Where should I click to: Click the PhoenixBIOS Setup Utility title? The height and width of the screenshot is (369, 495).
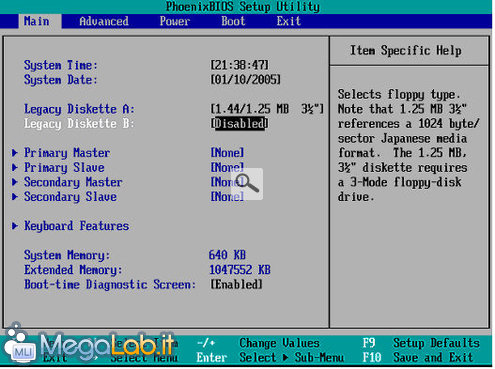click(243, 7)
